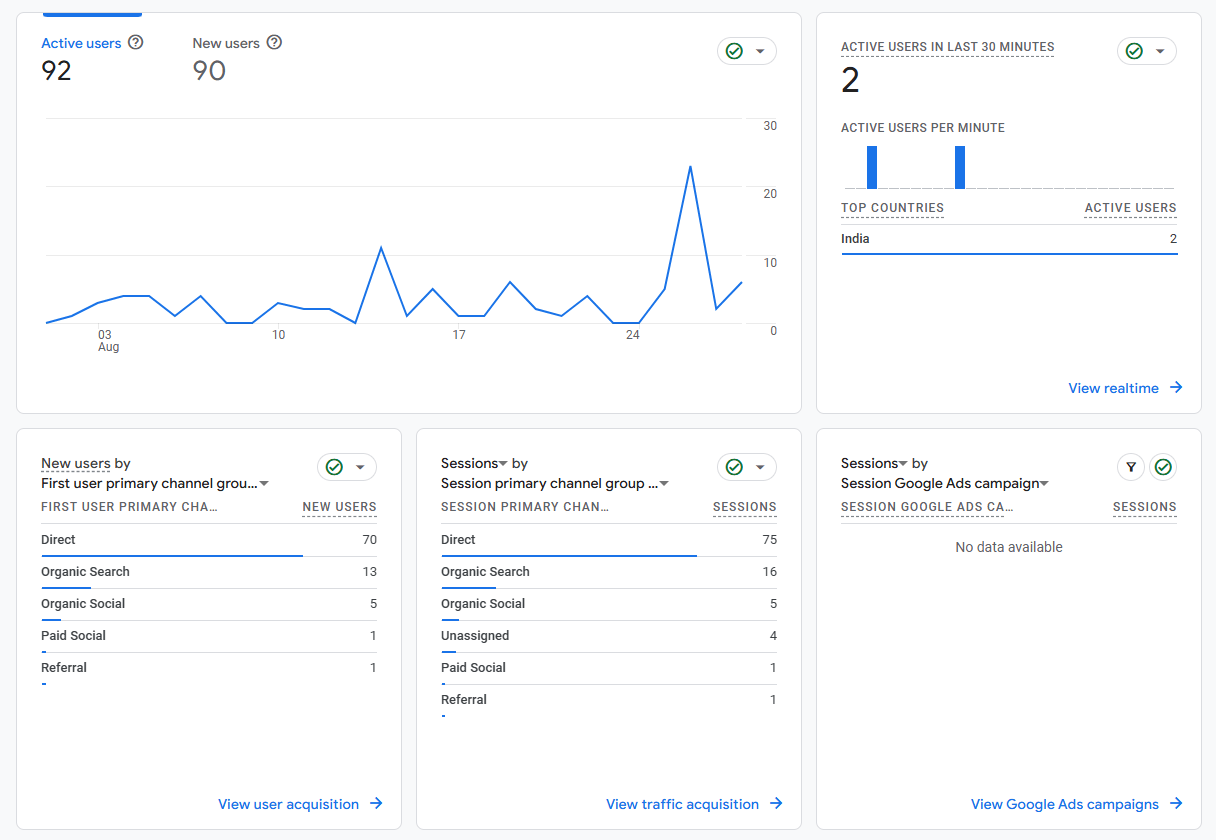Screen dimensions: 1216x840
Task: Click the ACTIVE USERS column header
Action: tap(1131, 208)
